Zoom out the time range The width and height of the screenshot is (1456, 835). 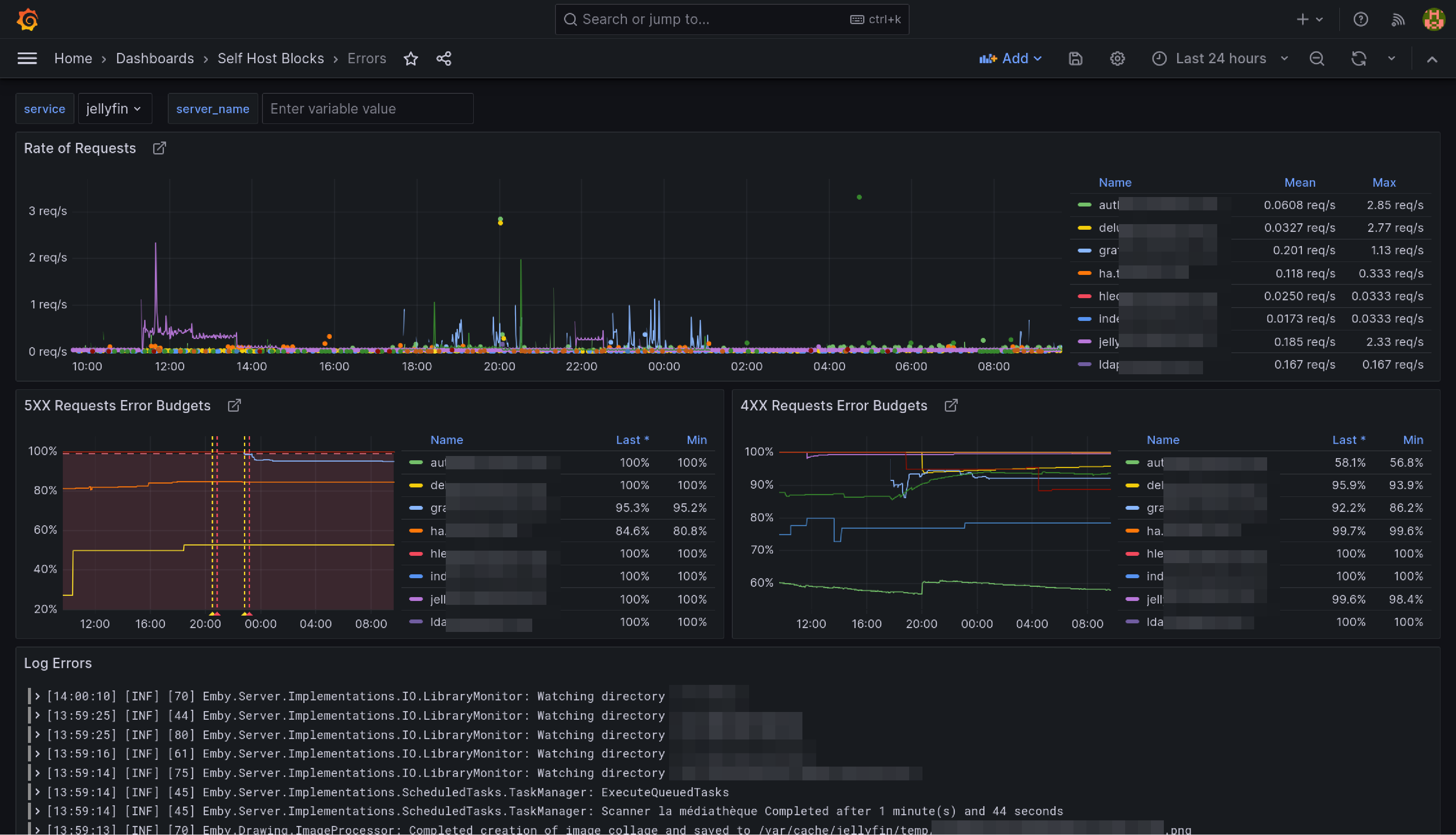tap(1317, 59)
